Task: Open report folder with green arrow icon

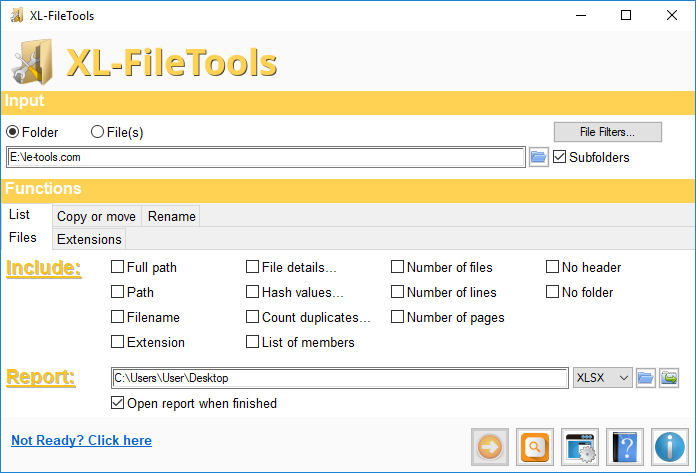Action: point(669,378)
